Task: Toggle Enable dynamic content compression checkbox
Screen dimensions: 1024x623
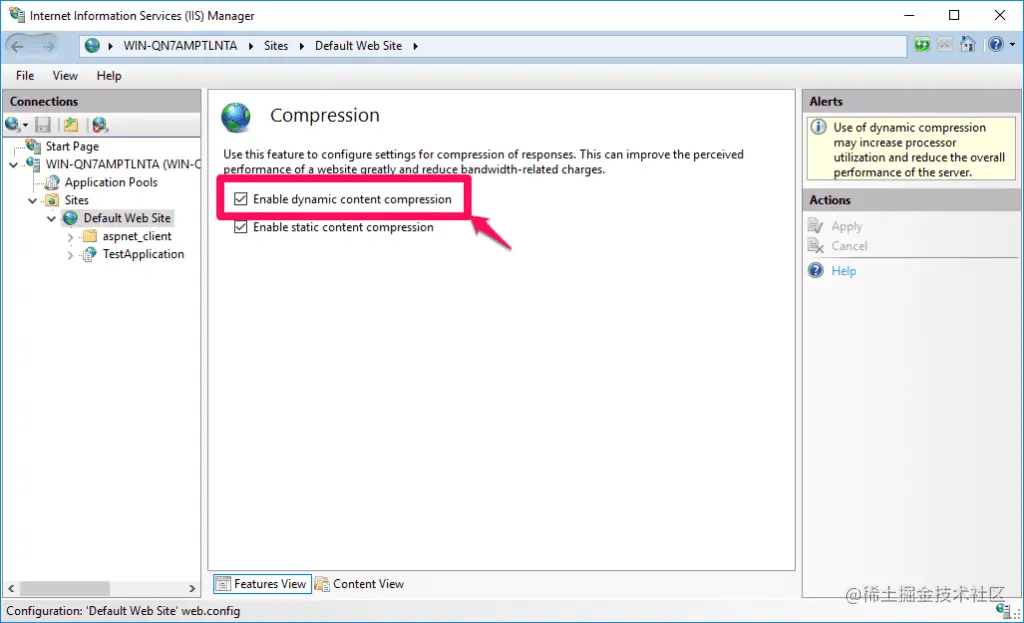Action: point(240,199)
